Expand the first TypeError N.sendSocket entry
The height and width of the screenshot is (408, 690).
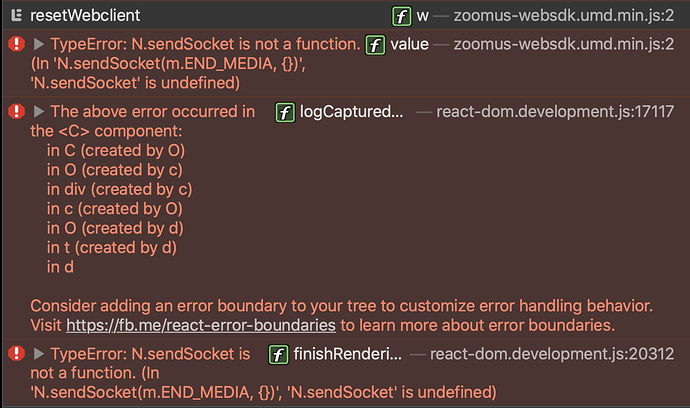[x=39, y=44]
